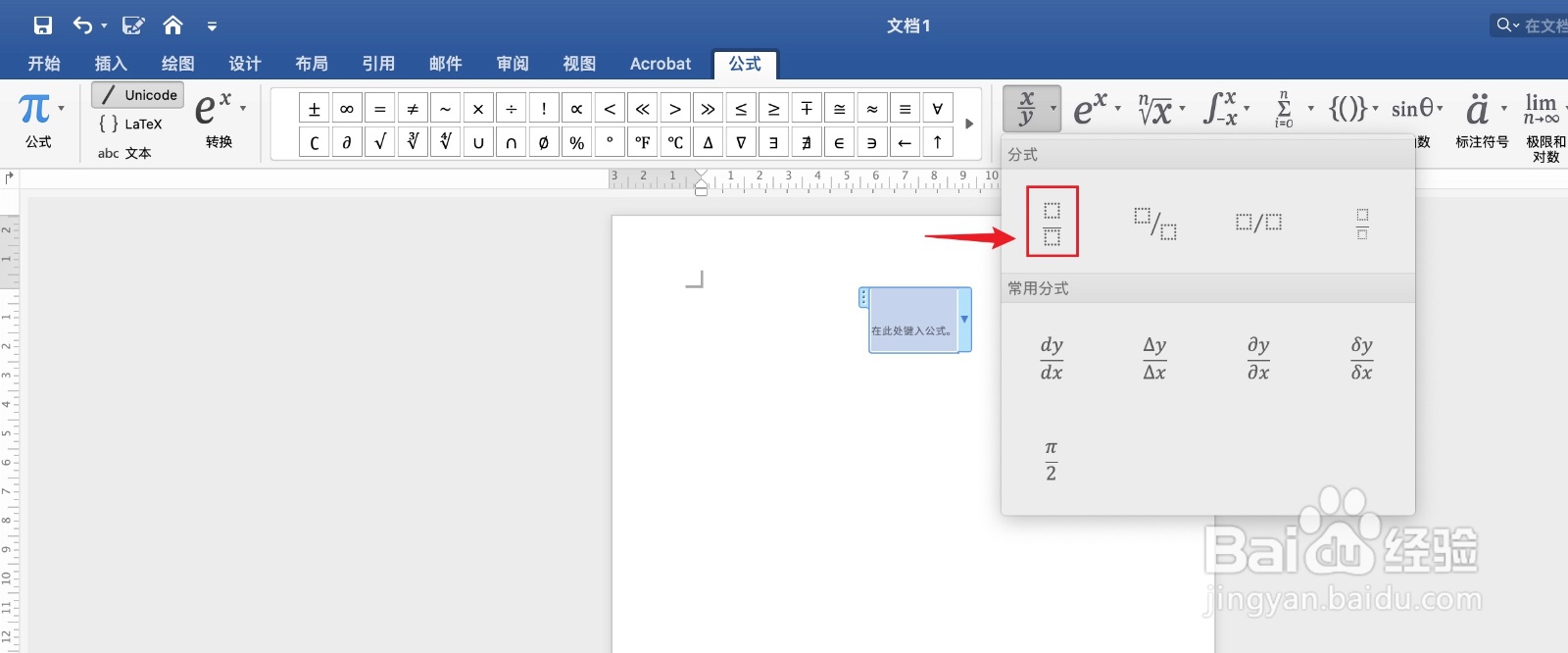Close the Fraction dropdown menu
The image size is (1568, 653).
1032,108
